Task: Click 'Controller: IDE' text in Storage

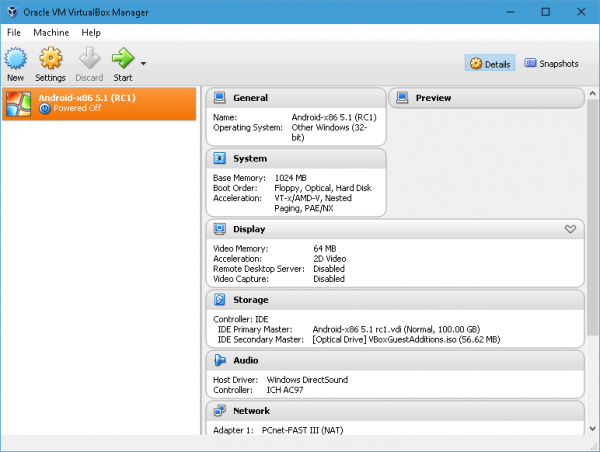Action: click(x=241, y=319)
